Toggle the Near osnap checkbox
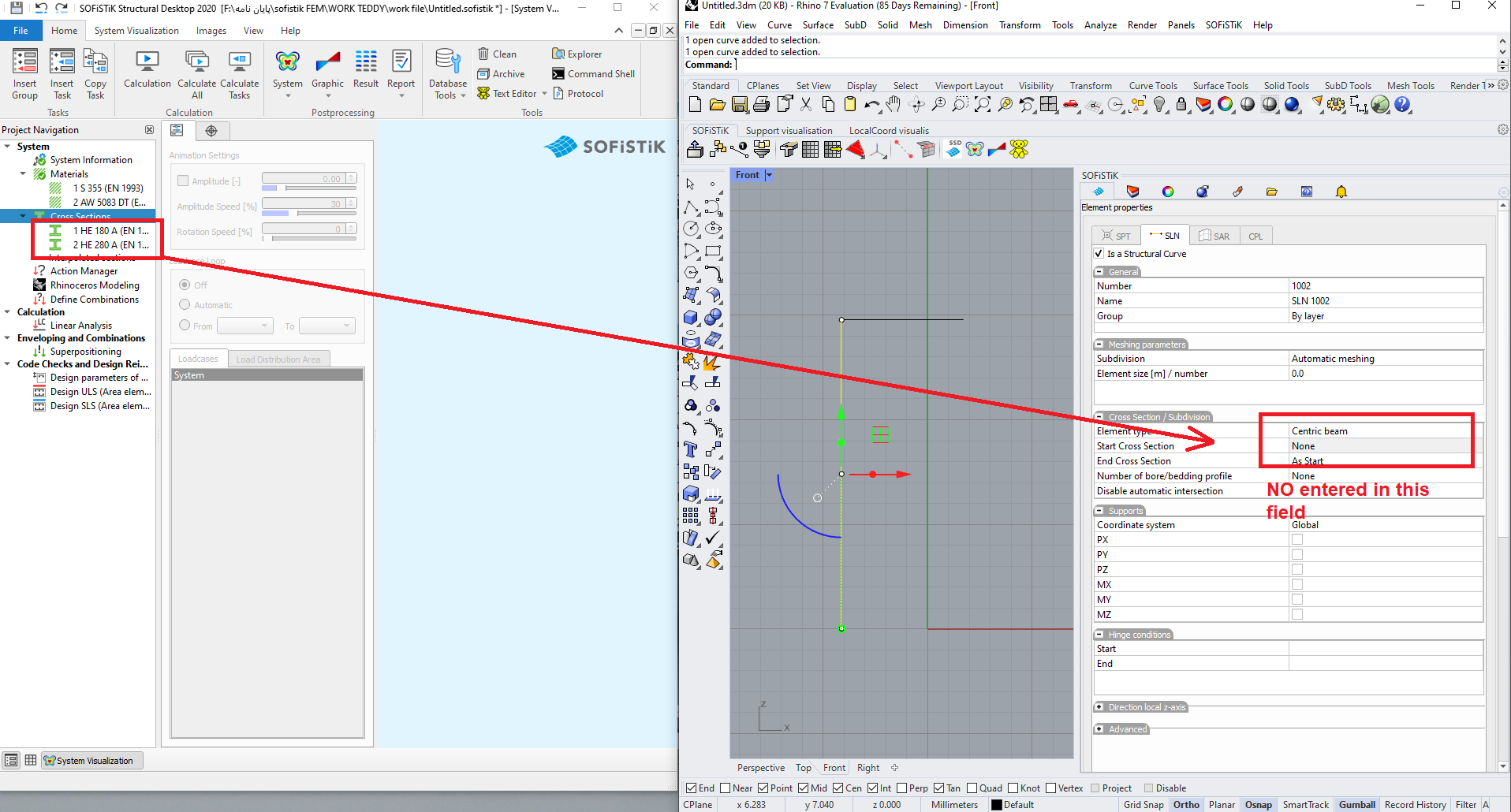Screen dimensions: 1511x812 click(726, 788)
